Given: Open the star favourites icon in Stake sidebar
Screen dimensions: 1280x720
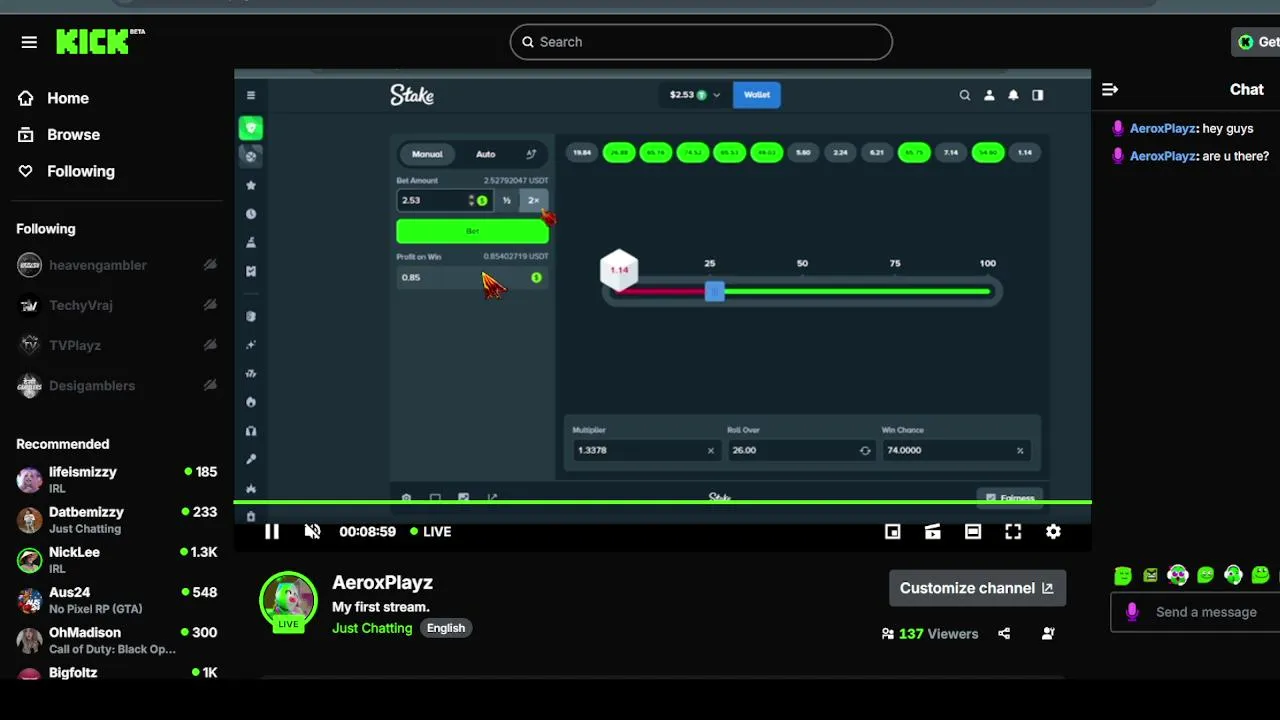Looking at the screenshot, I should (251, 185).
